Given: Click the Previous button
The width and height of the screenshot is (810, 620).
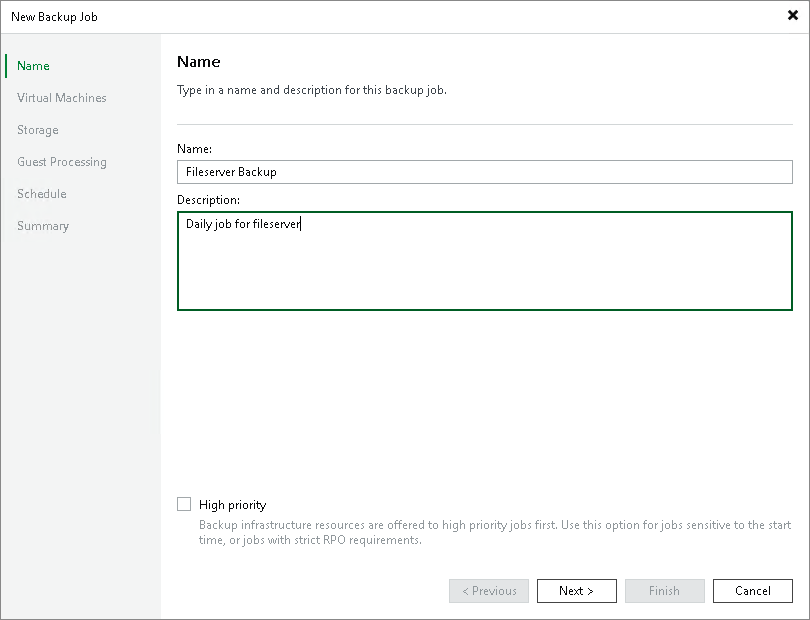Looking at the screenshot, I should pos(488,590).
